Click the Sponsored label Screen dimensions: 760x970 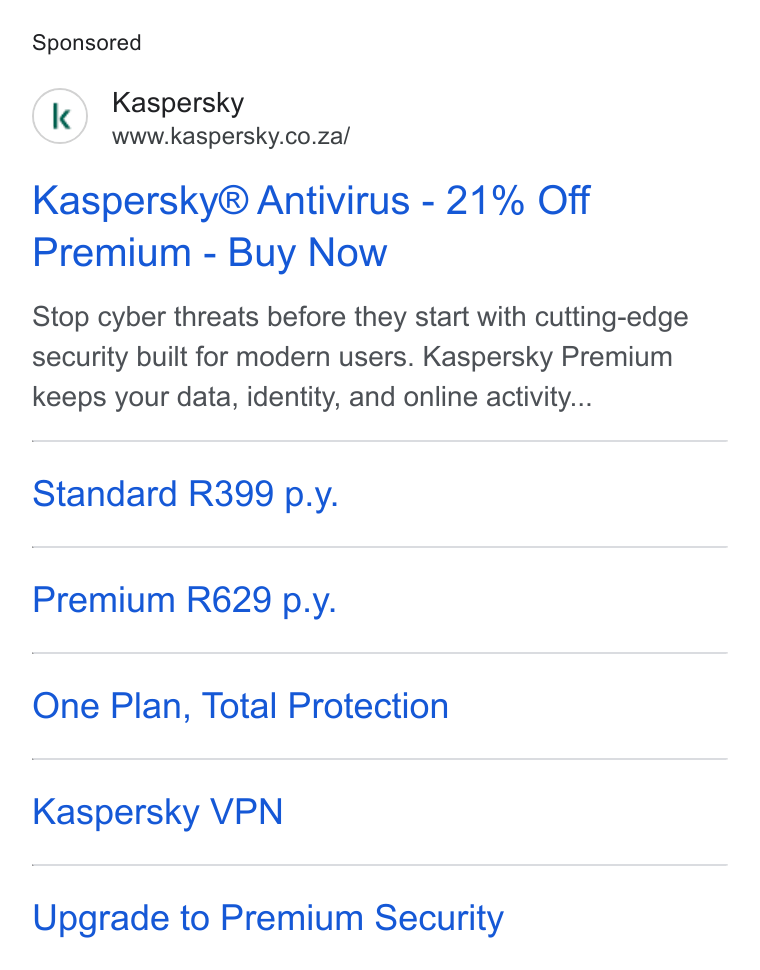coord(87,43)
